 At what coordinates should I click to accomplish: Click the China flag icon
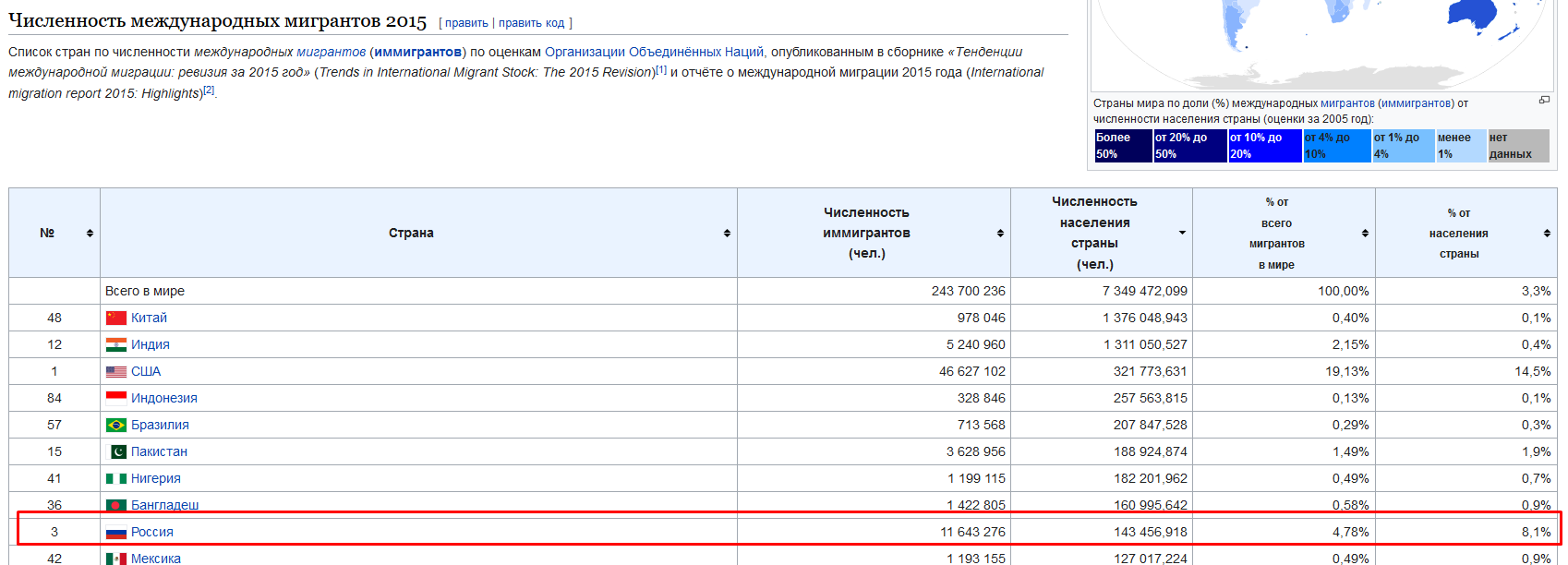pyautogui.click(x=116, y=318)
